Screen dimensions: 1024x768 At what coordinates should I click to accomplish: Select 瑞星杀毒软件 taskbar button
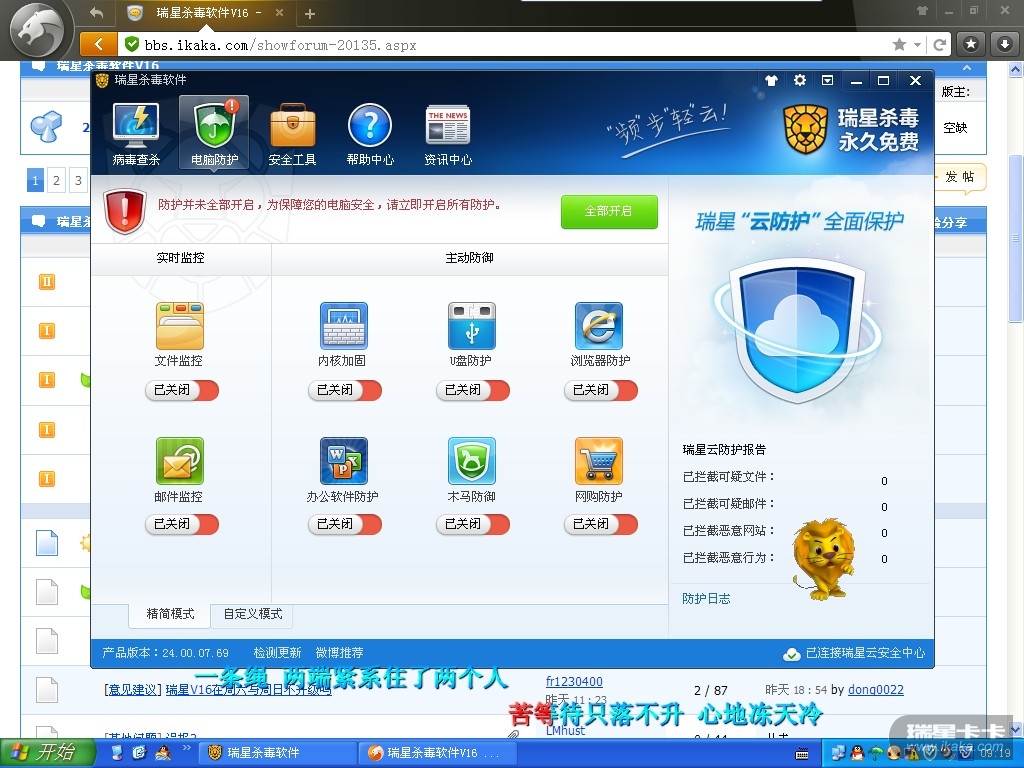pos(278,753)
